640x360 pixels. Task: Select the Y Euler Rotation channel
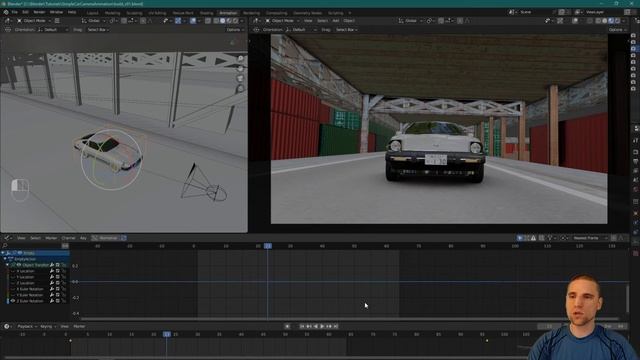(30, 295)
